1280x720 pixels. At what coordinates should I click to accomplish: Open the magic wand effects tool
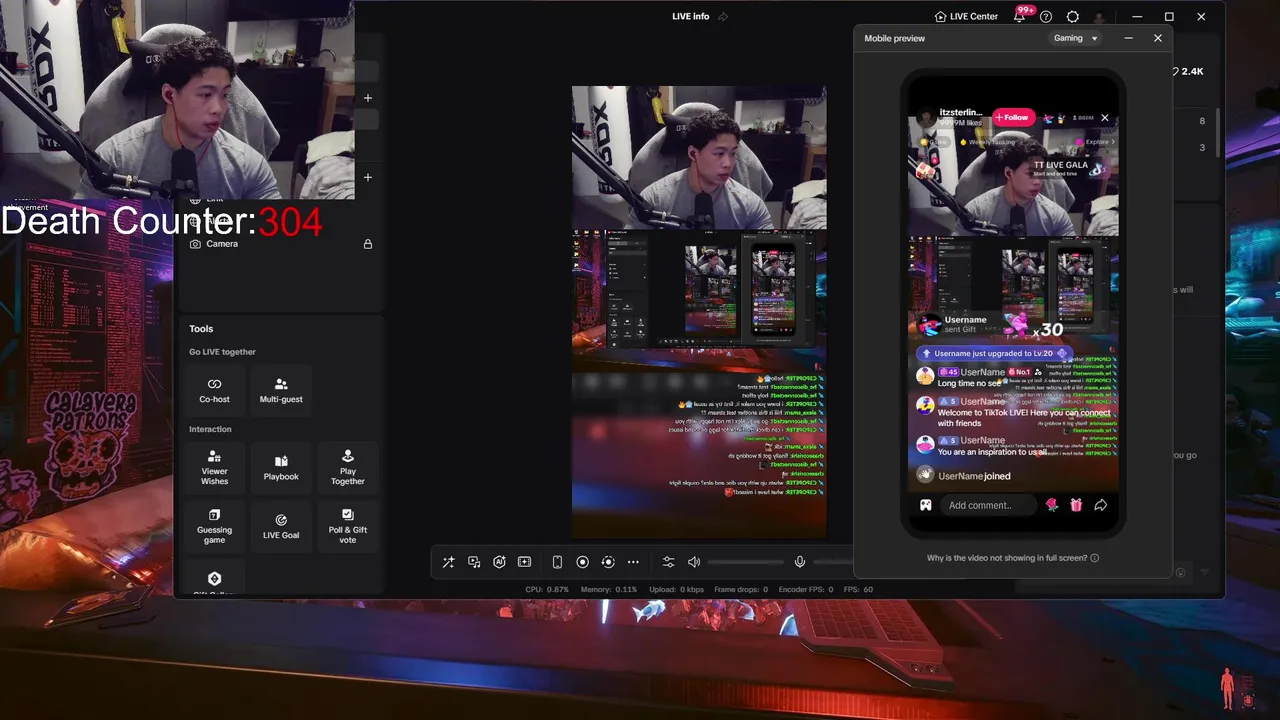click(x=448, y=562)
